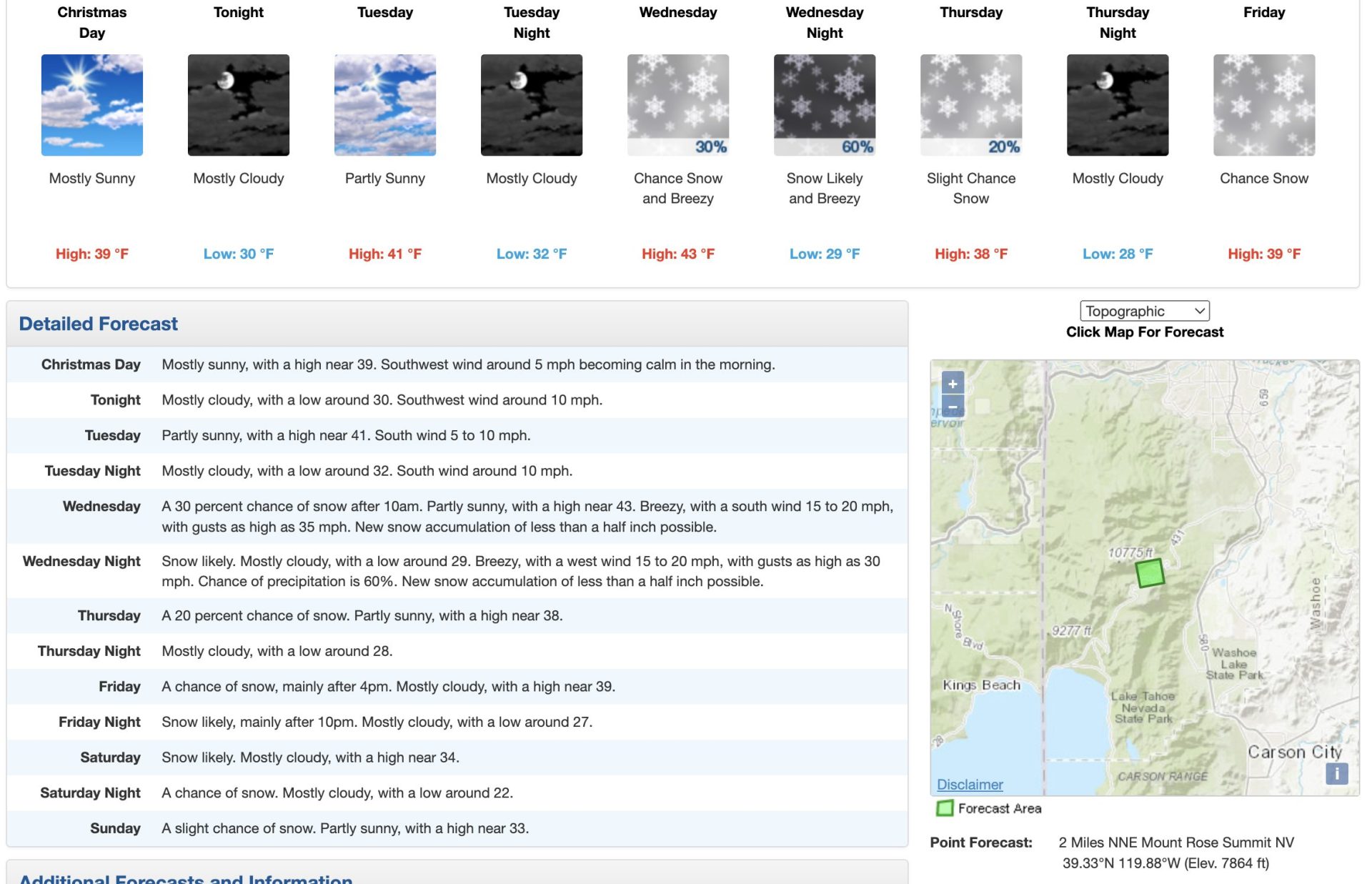Click Tonight's mostly cloudy moon icon

(x=239, y=105)
